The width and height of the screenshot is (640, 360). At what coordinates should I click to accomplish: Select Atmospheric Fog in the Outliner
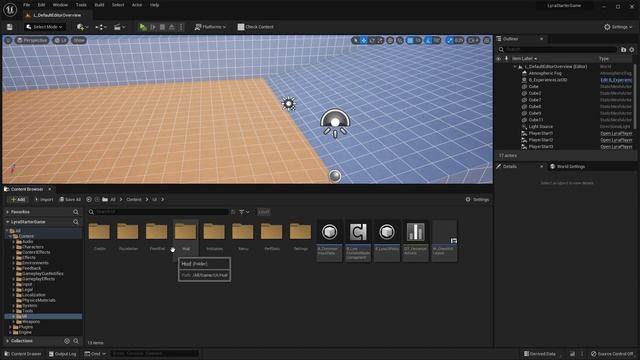[545, 73]
